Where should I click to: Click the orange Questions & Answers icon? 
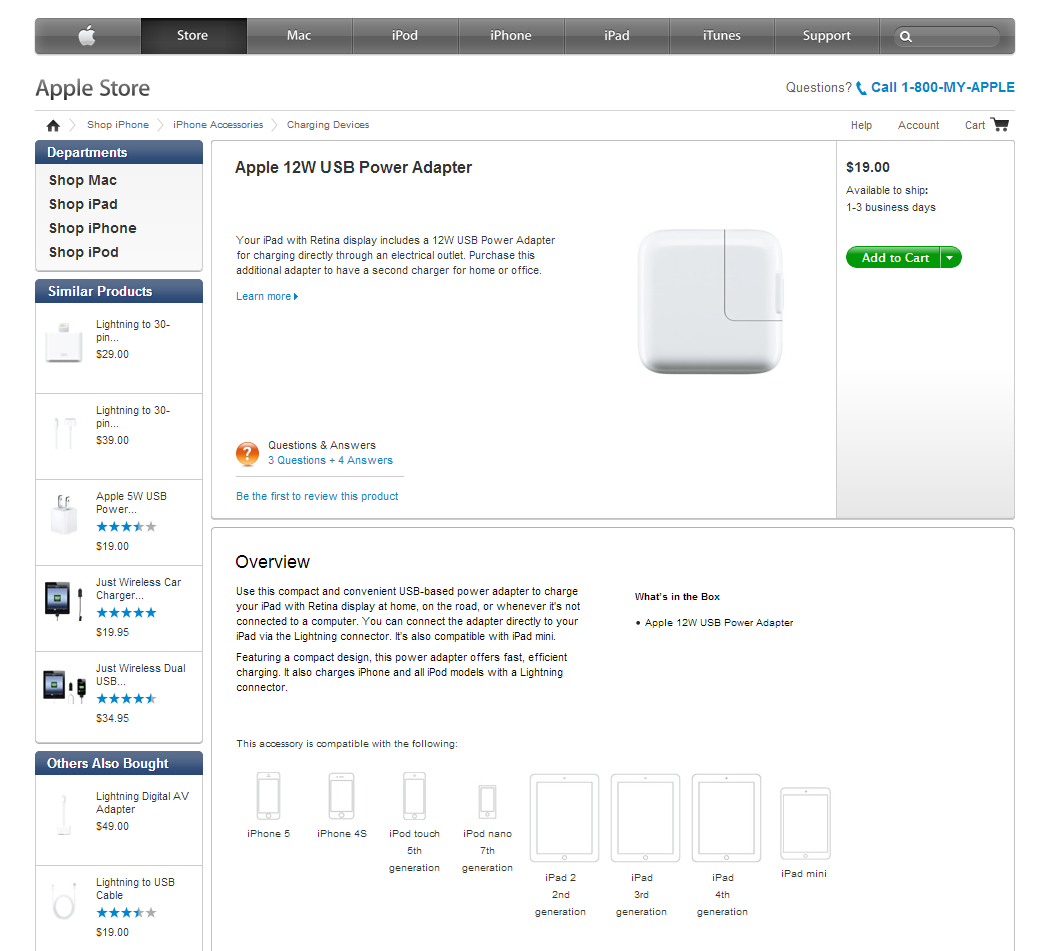click(247, 454)
